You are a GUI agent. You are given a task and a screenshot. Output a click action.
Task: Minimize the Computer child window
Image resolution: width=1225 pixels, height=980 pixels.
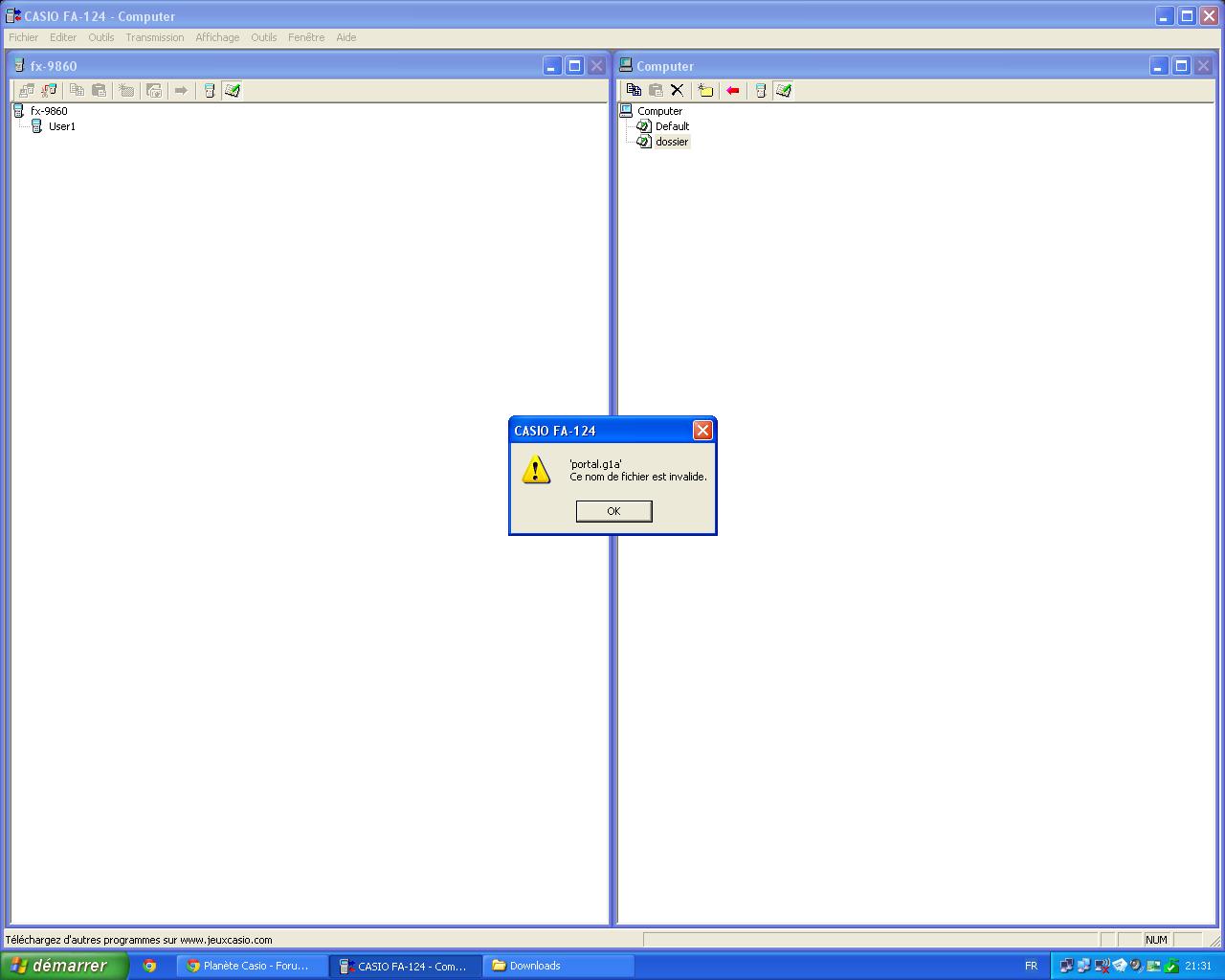[1159, 66]
